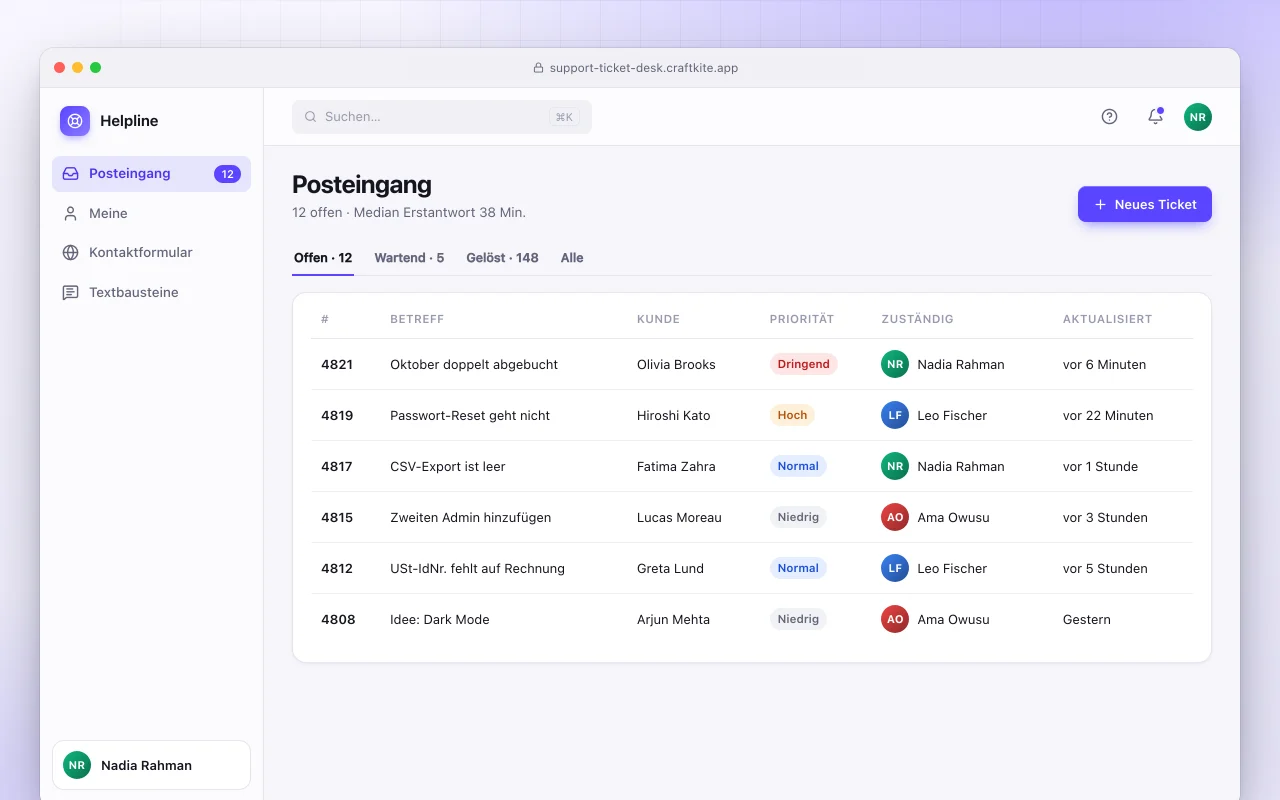
Task: Go to Kontaktformular in the sidebar
Action: tap(151, 253)
